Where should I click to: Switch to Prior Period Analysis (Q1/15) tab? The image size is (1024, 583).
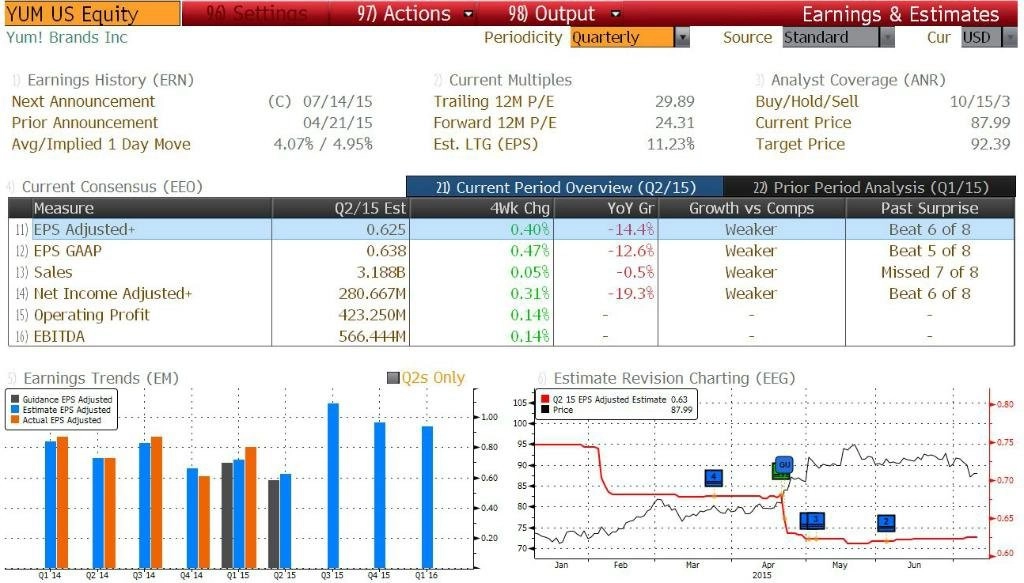pos(870,187)
